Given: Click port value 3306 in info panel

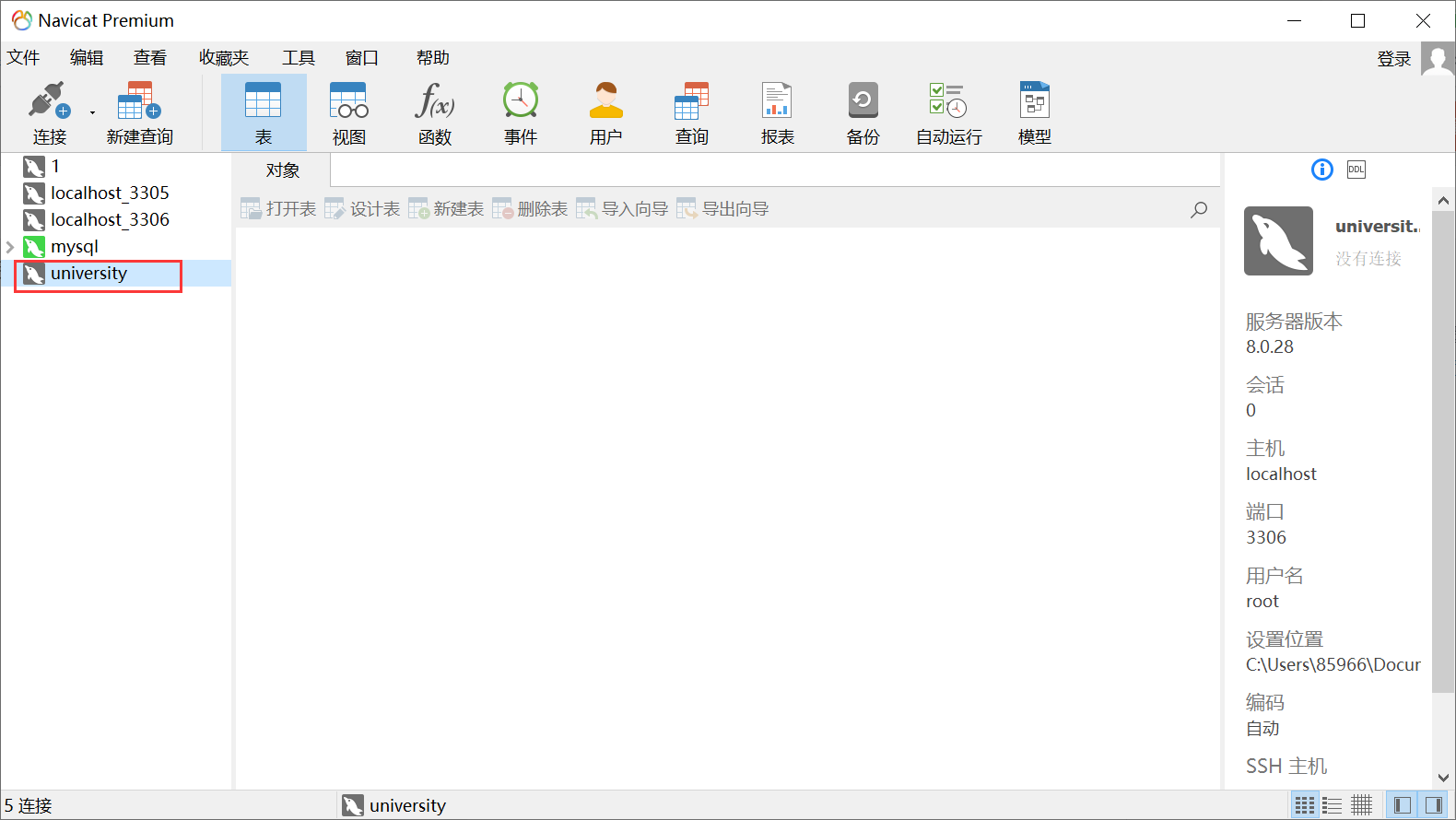Looking at the screenshot, I should click(1266, 538).
